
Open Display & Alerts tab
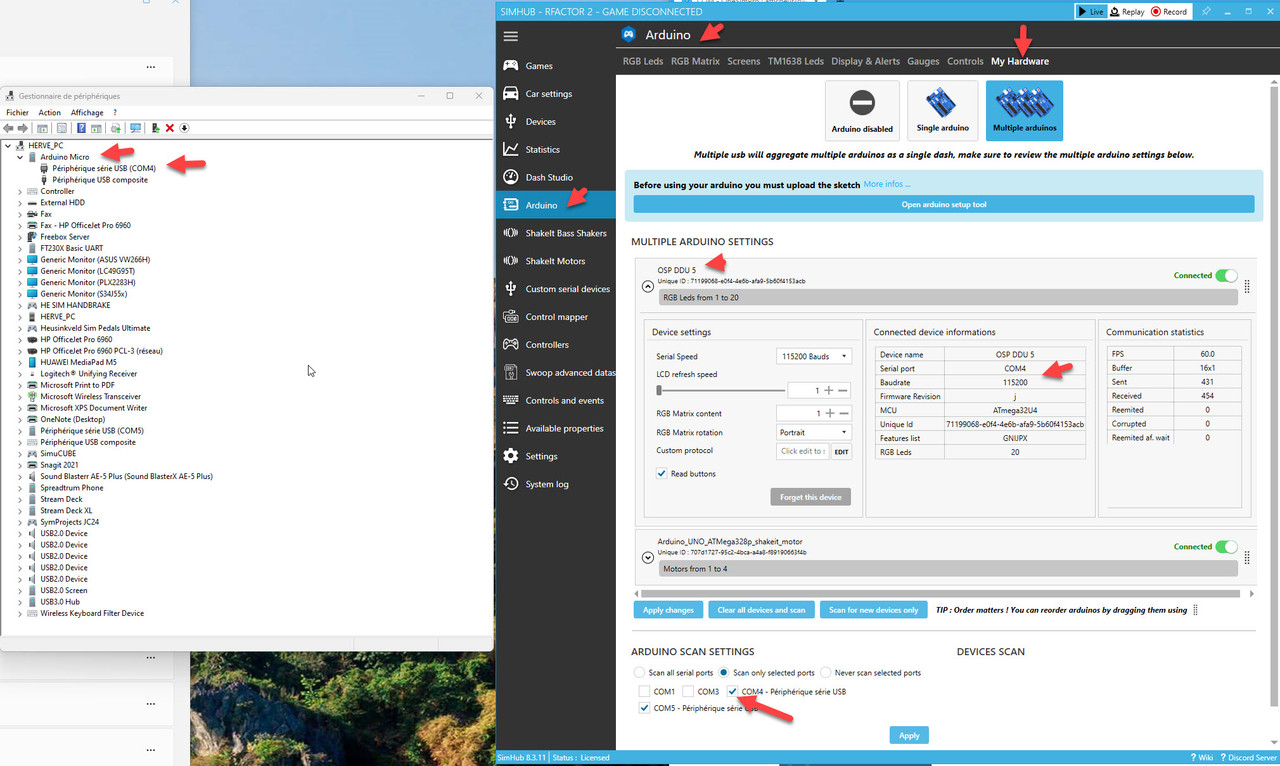coord(865,62)
